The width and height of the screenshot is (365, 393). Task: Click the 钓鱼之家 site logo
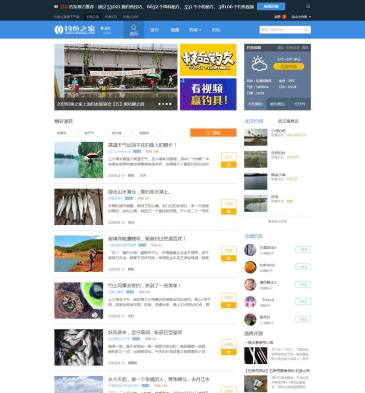pyautogui.click(x=75, y=30)
